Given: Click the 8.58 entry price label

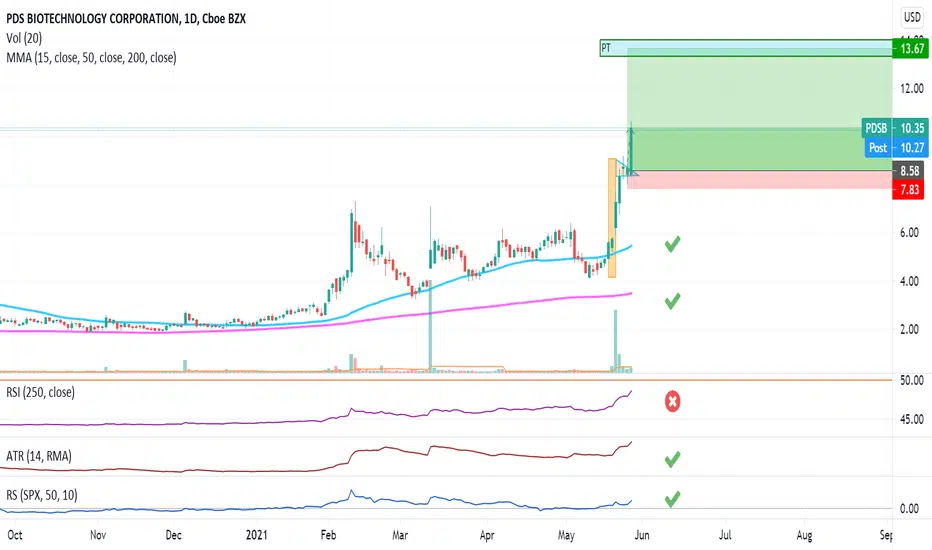Looking at the screenshot, I should click(x=908, y=171).
